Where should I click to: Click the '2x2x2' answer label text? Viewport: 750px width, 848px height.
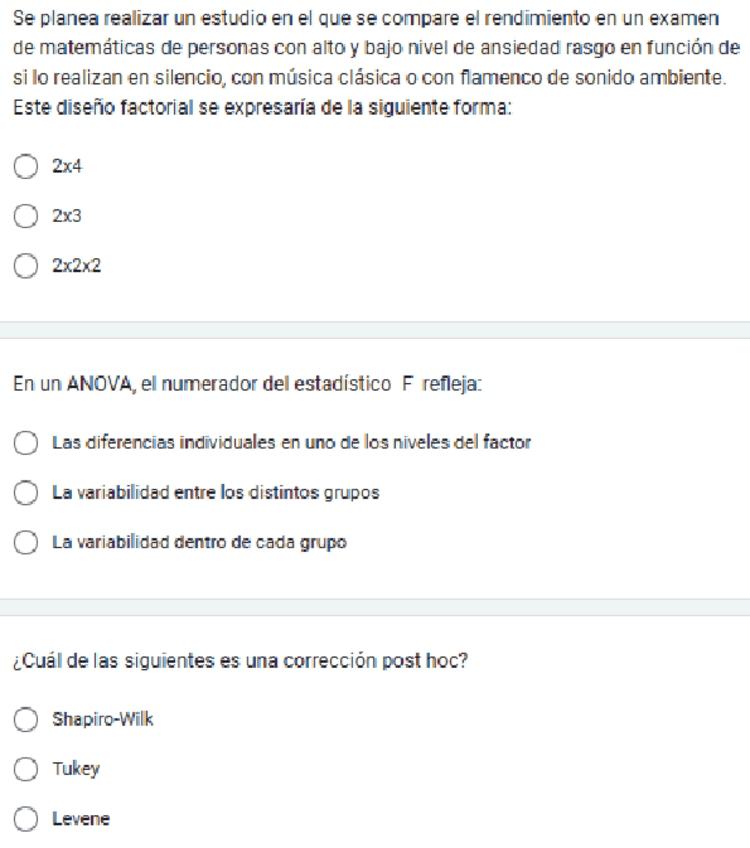click(76, 266)
